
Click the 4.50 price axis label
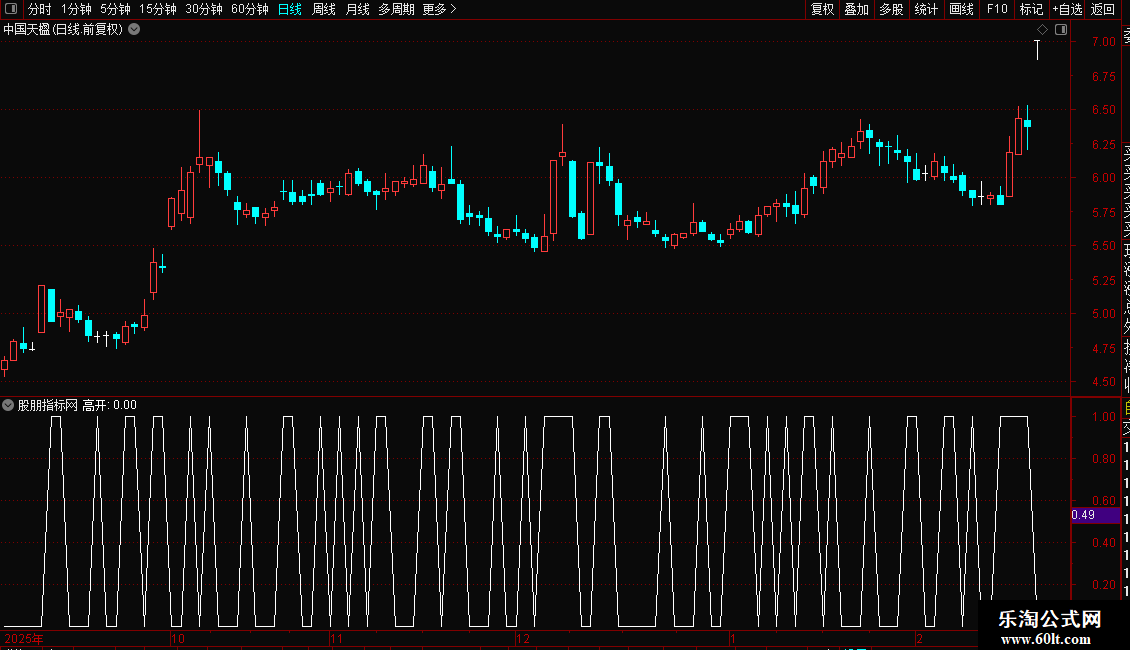click(x=1103, y=382)
